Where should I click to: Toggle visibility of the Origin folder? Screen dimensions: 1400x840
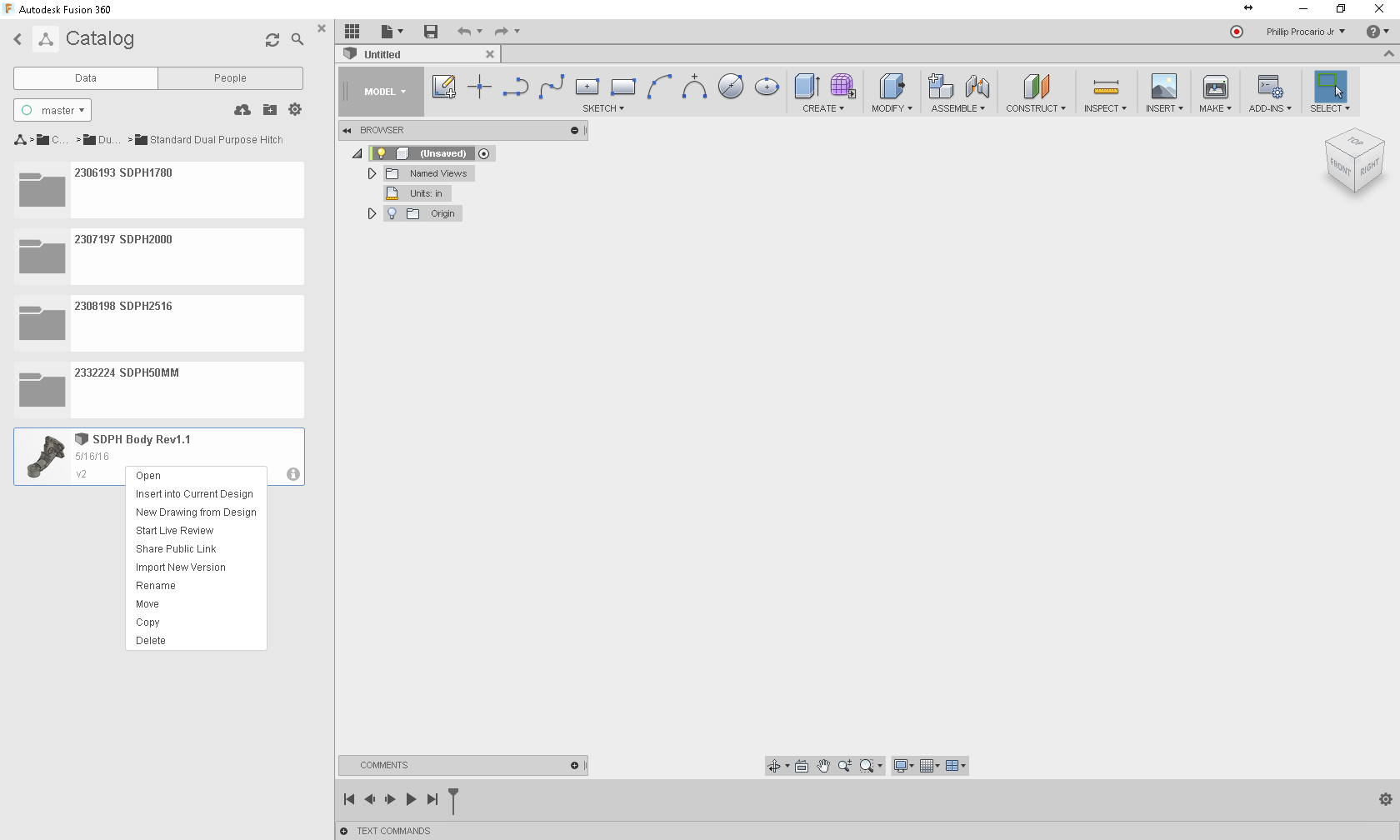pos(392,213)
